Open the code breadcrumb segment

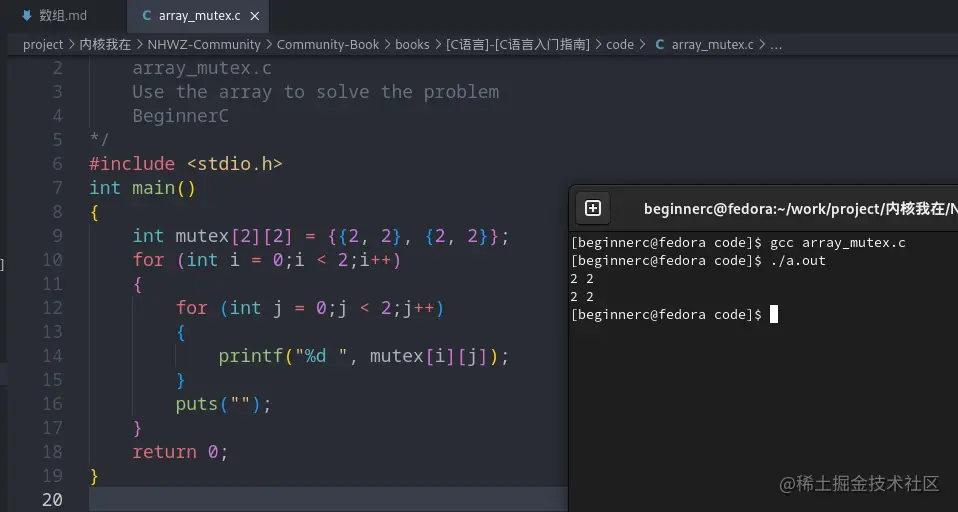click(620, 45)
